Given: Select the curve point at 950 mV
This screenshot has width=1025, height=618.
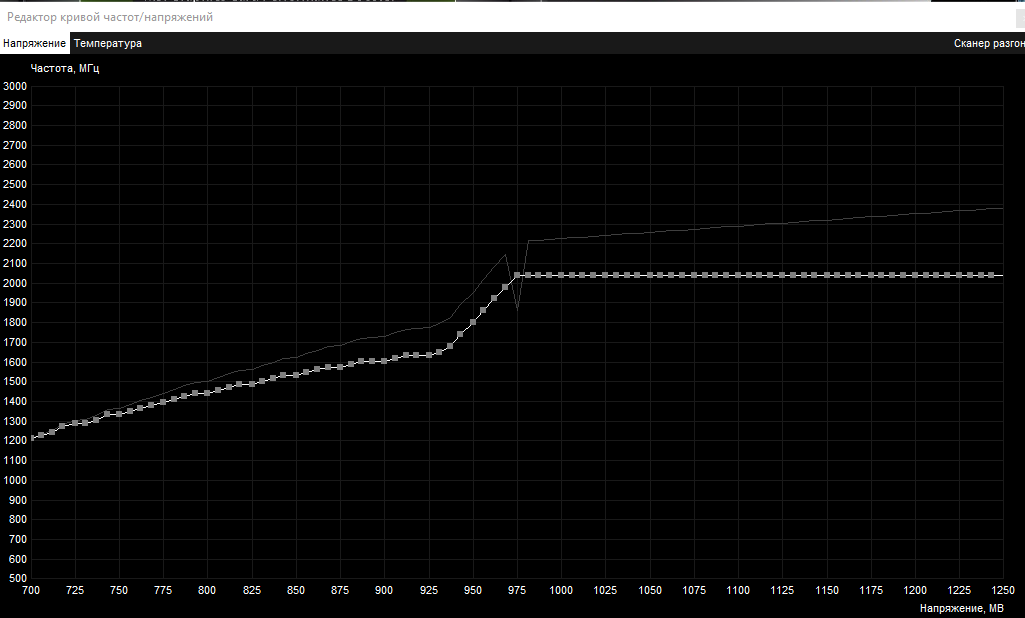Looking at the screenshot, I should pyautogui.click(x=473, y=322).
